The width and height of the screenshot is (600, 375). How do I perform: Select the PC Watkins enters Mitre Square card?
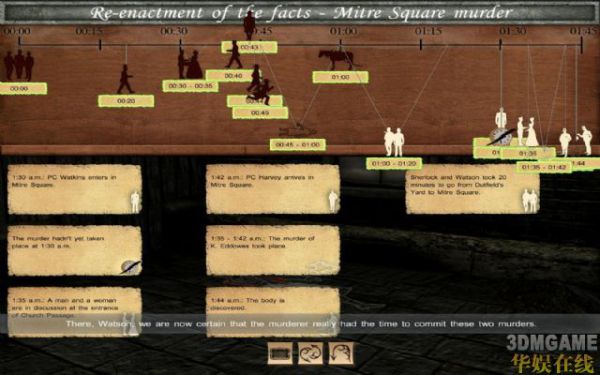coord(75,189)
